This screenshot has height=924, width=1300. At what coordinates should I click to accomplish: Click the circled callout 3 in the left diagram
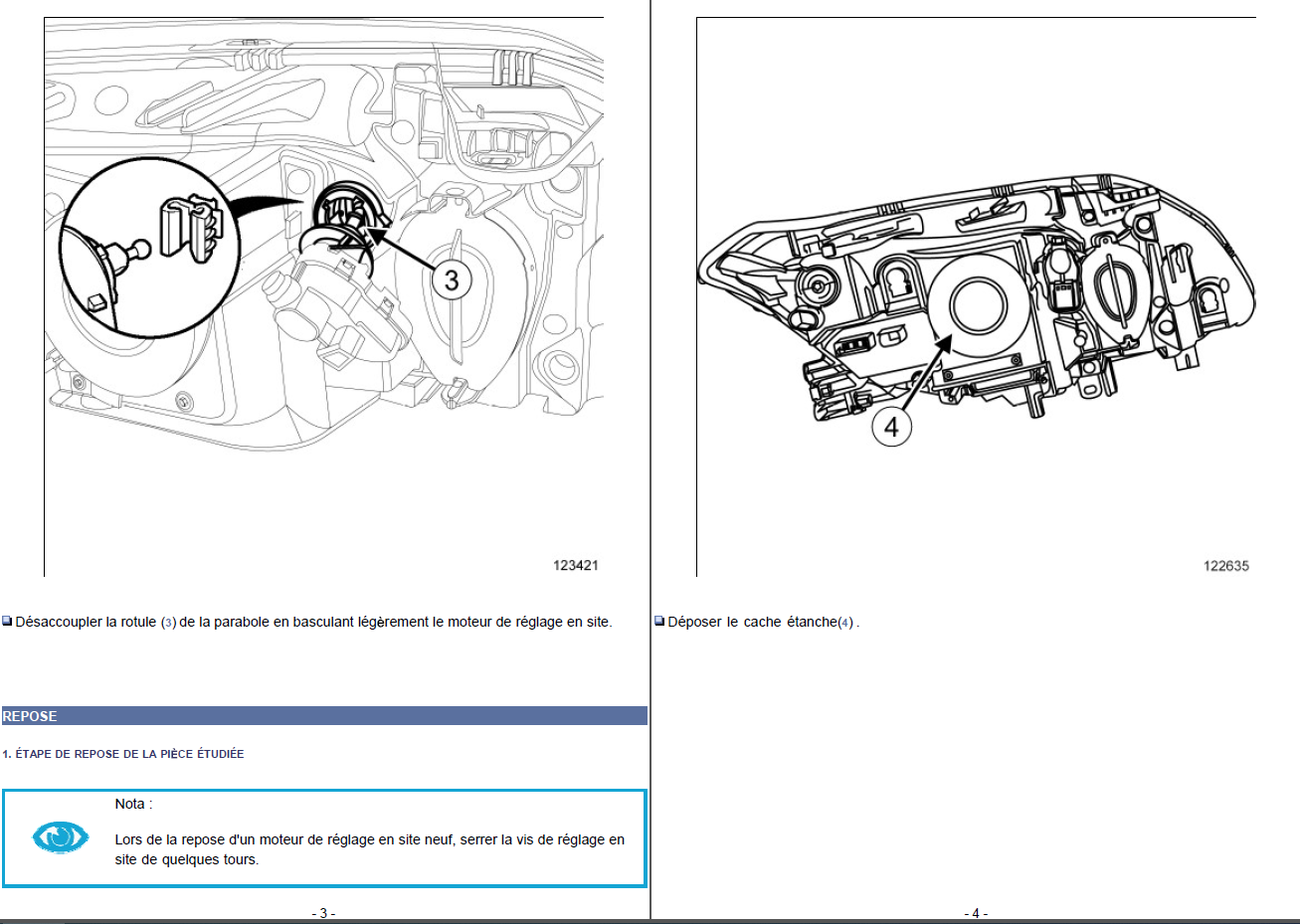click(452, 280)
